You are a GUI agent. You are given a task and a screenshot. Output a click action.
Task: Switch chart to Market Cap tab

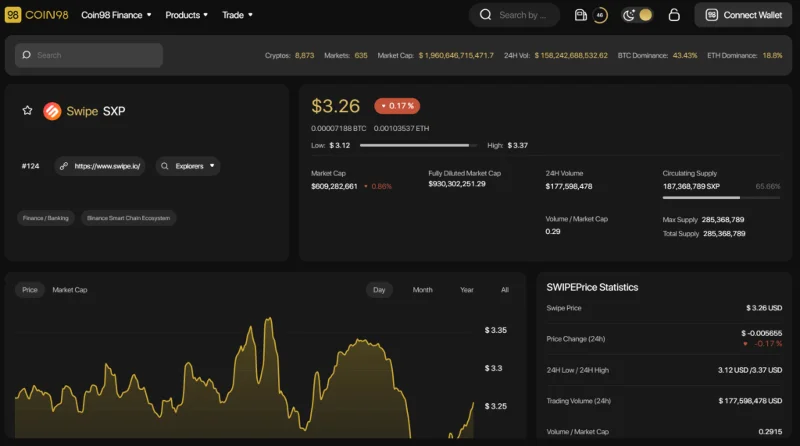pyautogui.click(x=70, y=289)
